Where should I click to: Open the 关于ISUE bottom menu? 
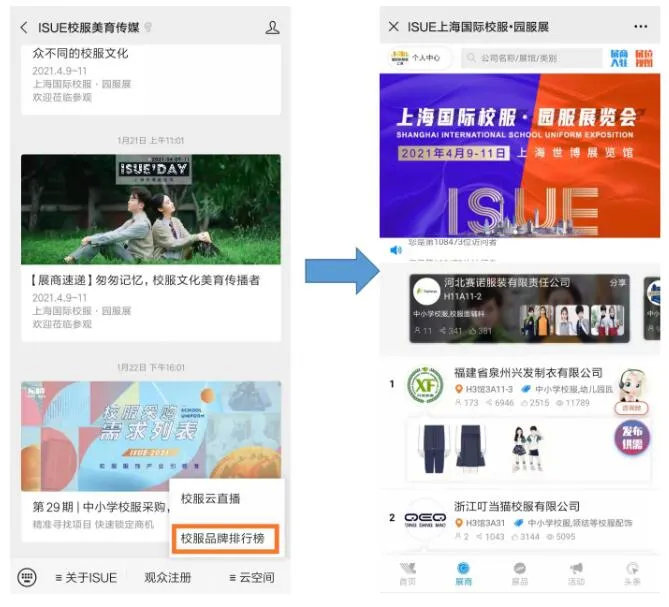tap(86, 578)
